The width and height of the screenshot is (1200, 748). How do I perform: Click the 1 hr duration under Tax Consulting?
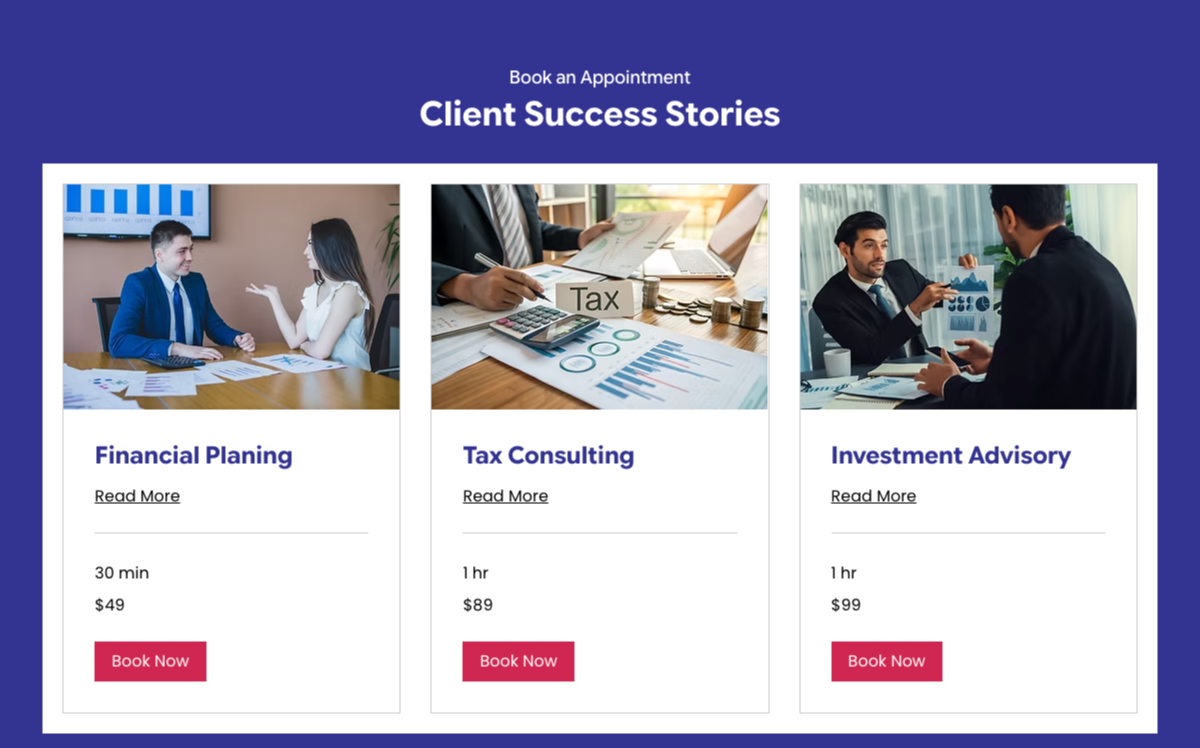click(x=476, y=573)
